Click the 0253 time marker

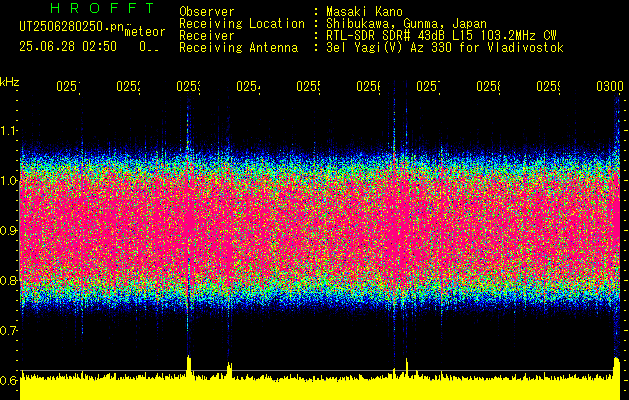click(189, 86)
